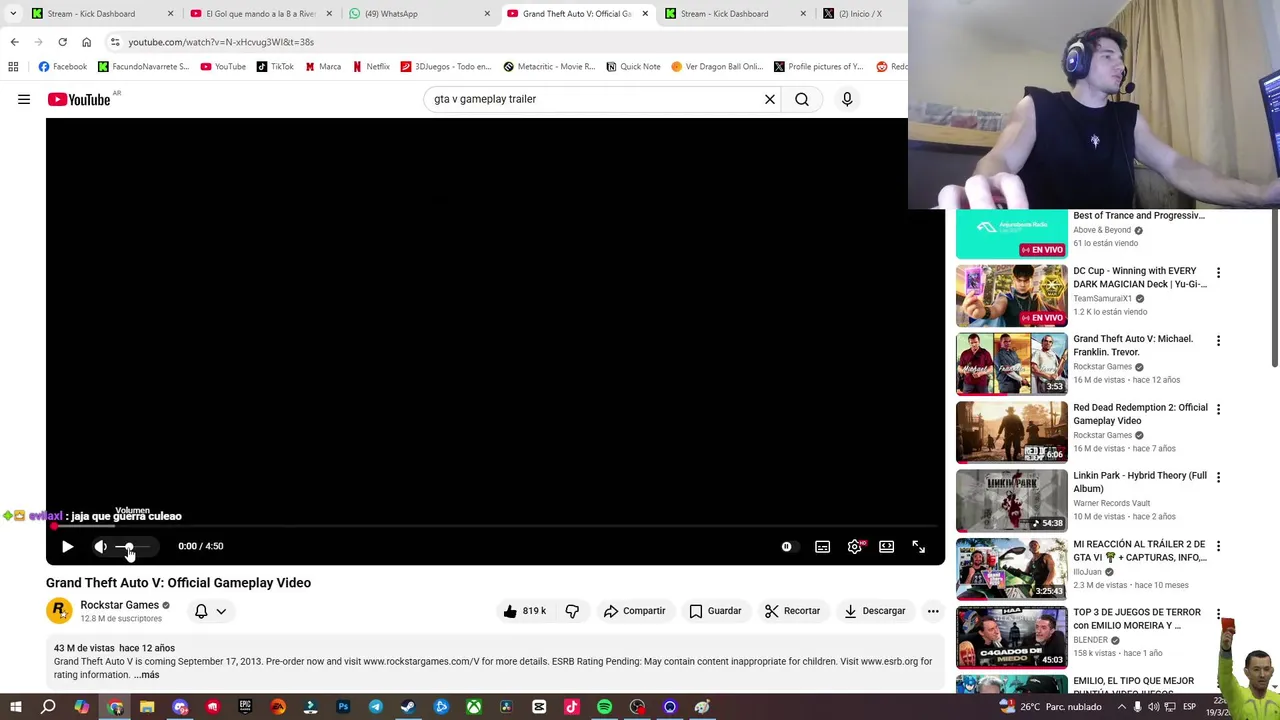Open Windows Start menu
The height and width of the screenshot is (720, 1280).
click(16, 708)
